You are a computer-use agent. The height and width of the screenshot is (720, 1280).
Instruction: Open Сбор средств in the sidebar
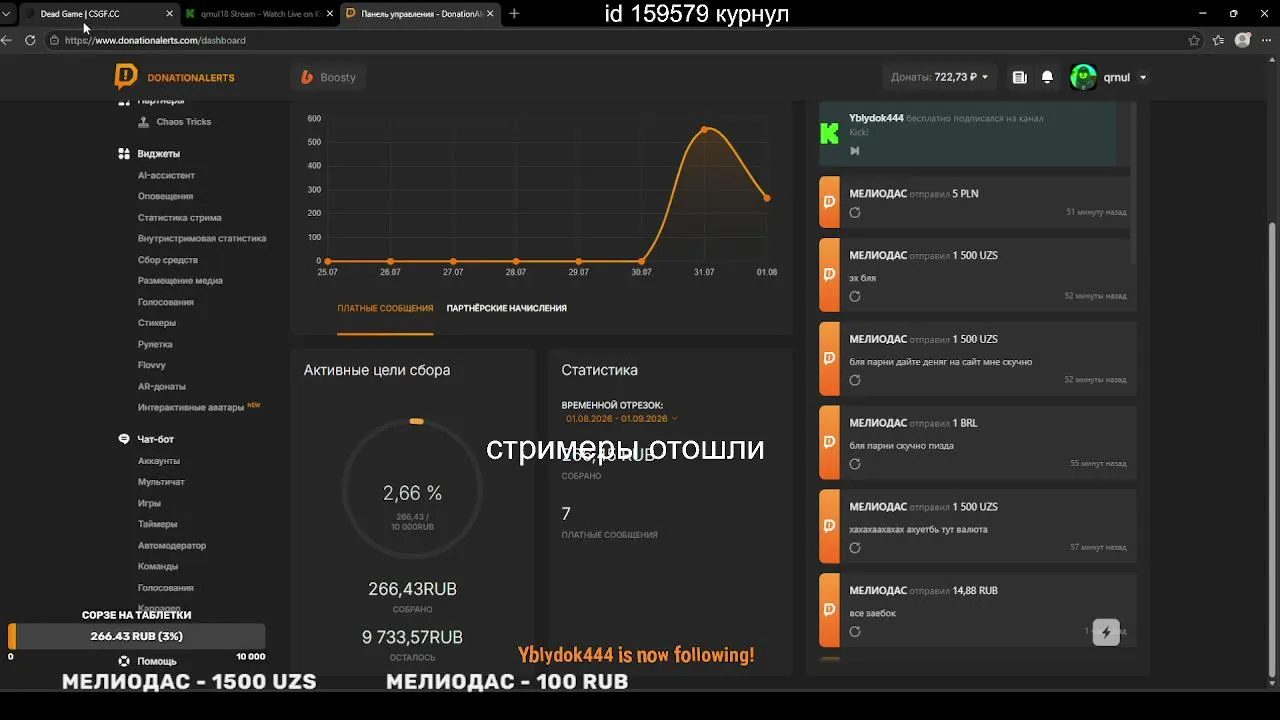(x=168, y=260)
